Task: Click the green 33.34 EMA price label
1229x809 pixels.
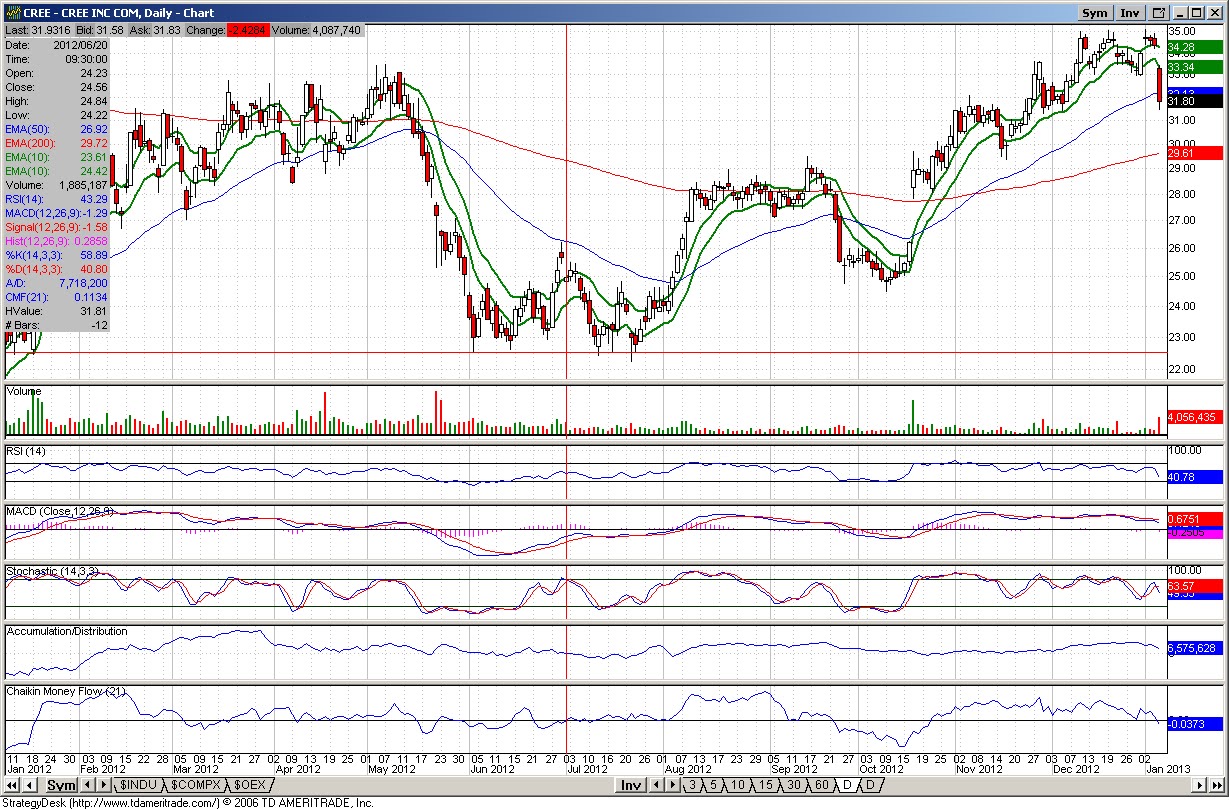Action: tap(1196, 67)
